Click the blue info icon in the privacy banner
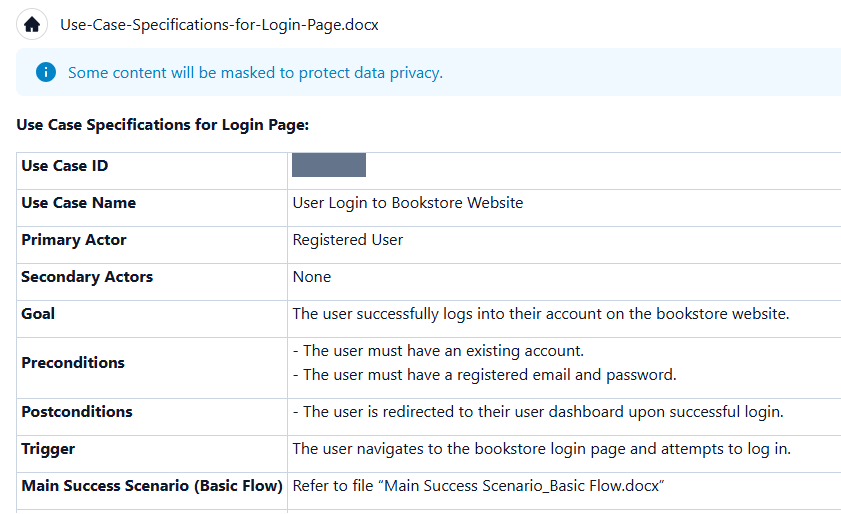Screen dimensions: 841x514 46,72
